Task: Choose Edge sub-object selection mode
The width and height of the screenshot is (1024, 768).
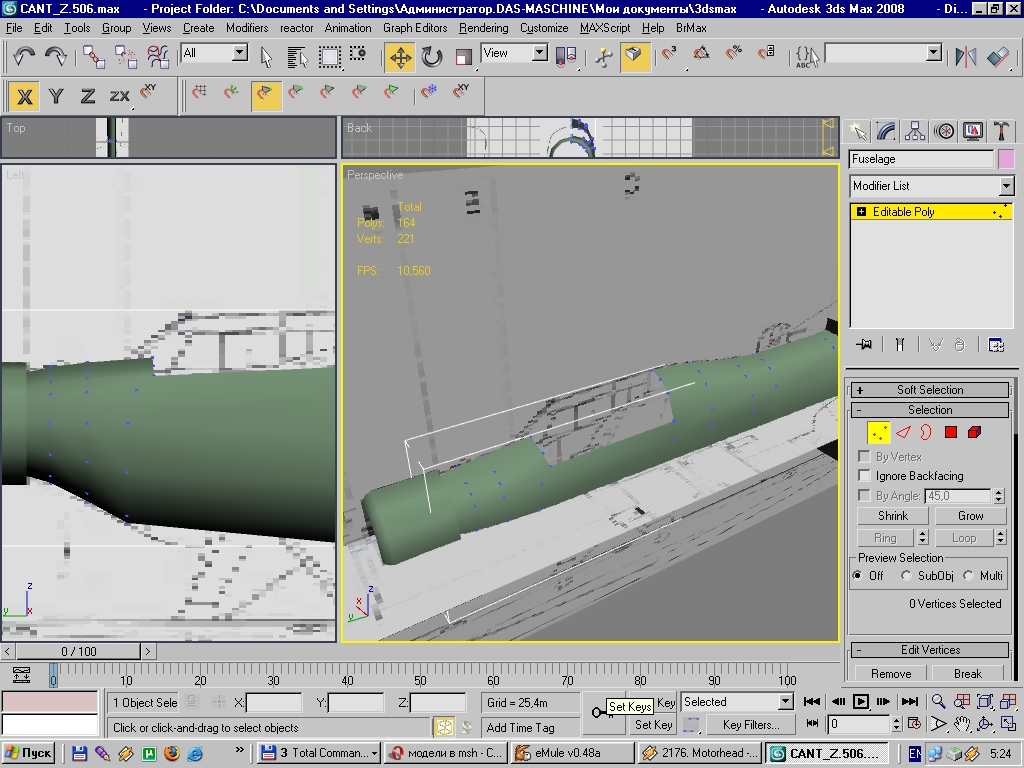Action: tap(903, 432)
